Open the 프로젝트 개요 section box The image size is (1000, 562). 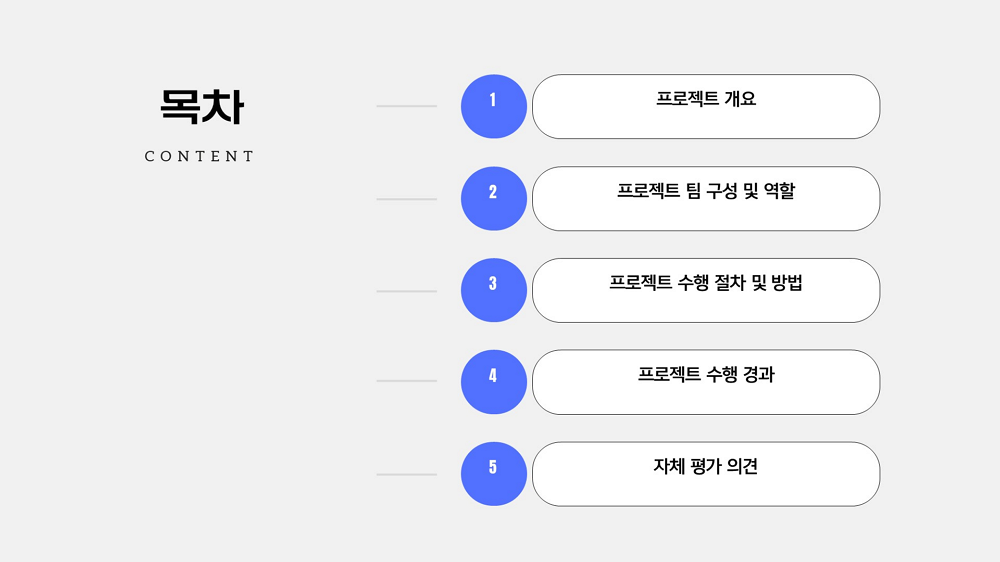tap(706, 107)
